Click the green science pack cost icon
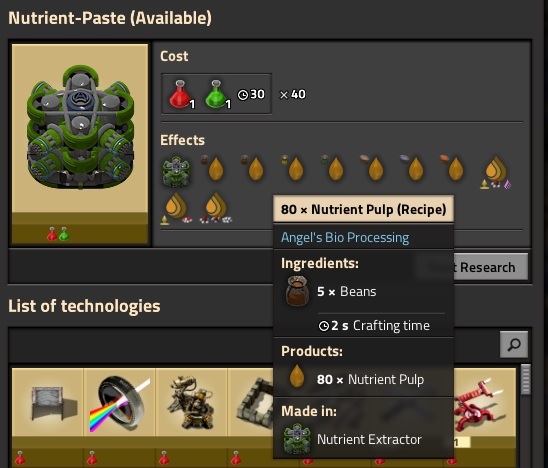 (218, 94)
